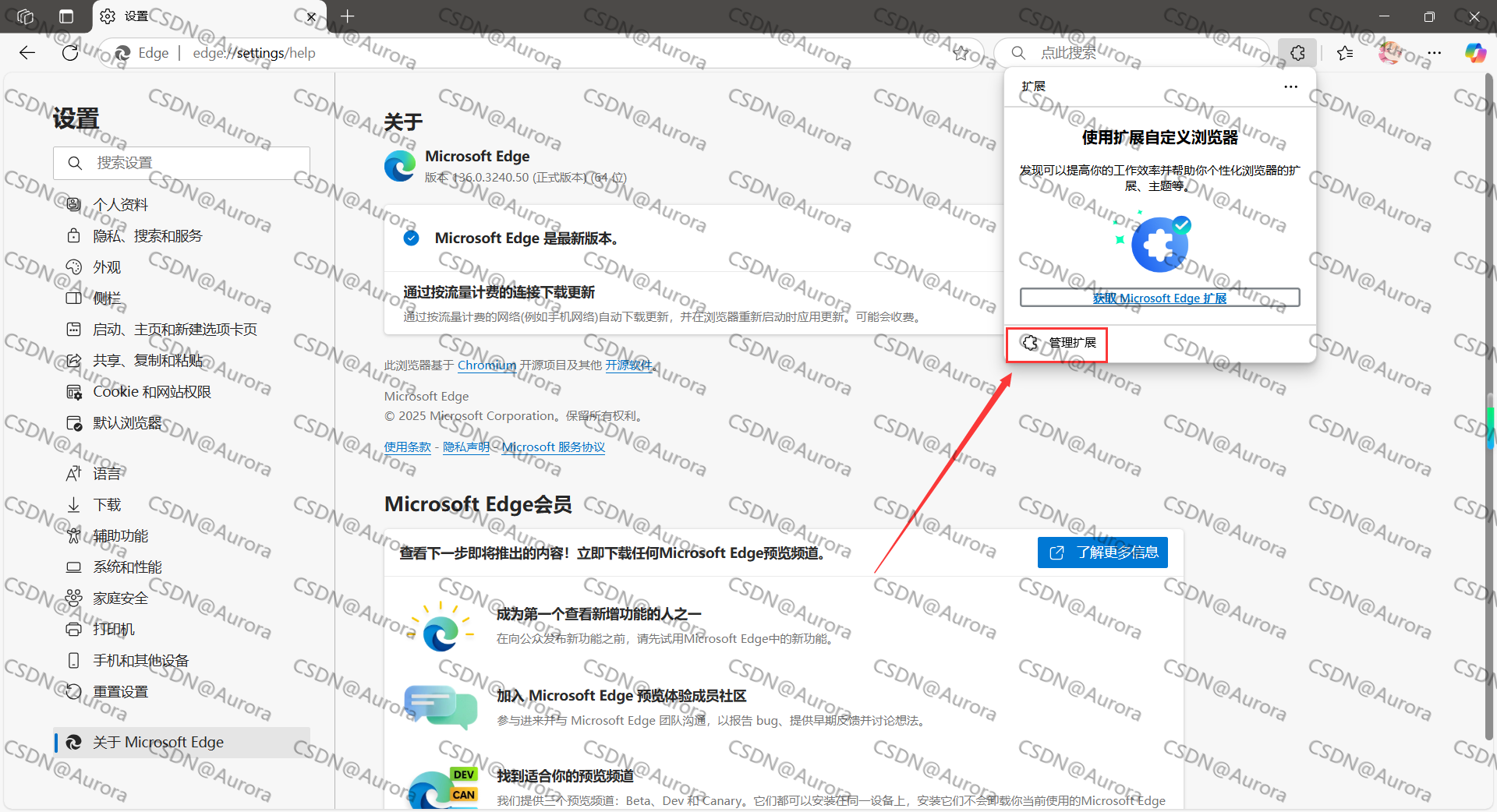Screen dimensions: 1497x812
Task: Click the chat bubbles icon for the Insider community
Action: (x=441, y=707)
